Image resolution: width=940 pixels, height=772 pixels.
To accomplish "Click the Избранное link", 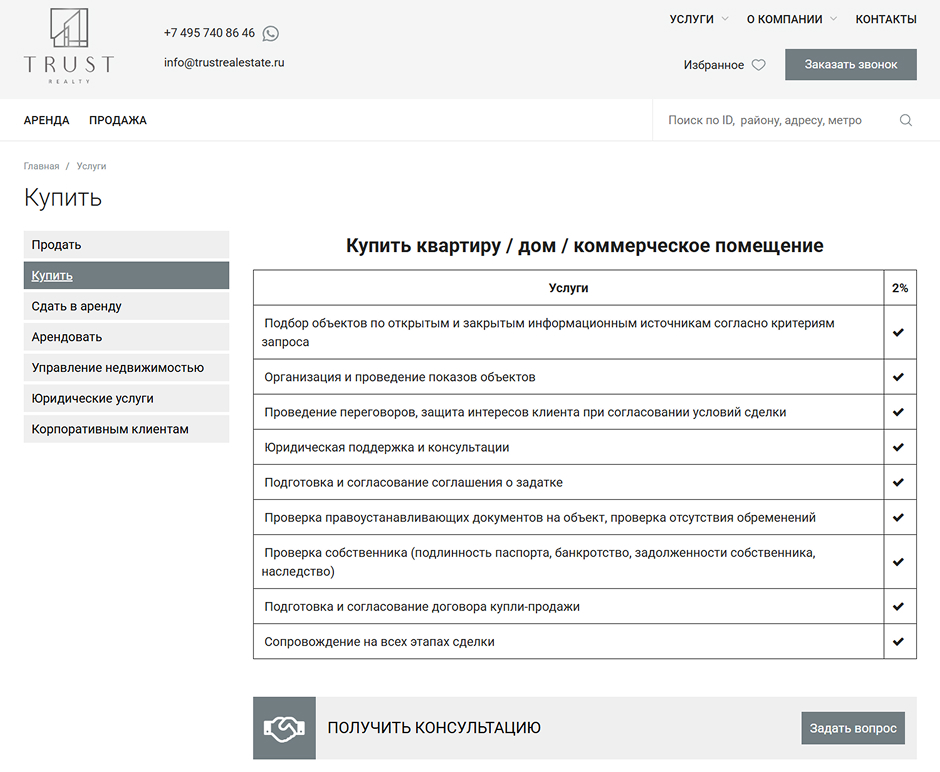I will coord(713,65).
